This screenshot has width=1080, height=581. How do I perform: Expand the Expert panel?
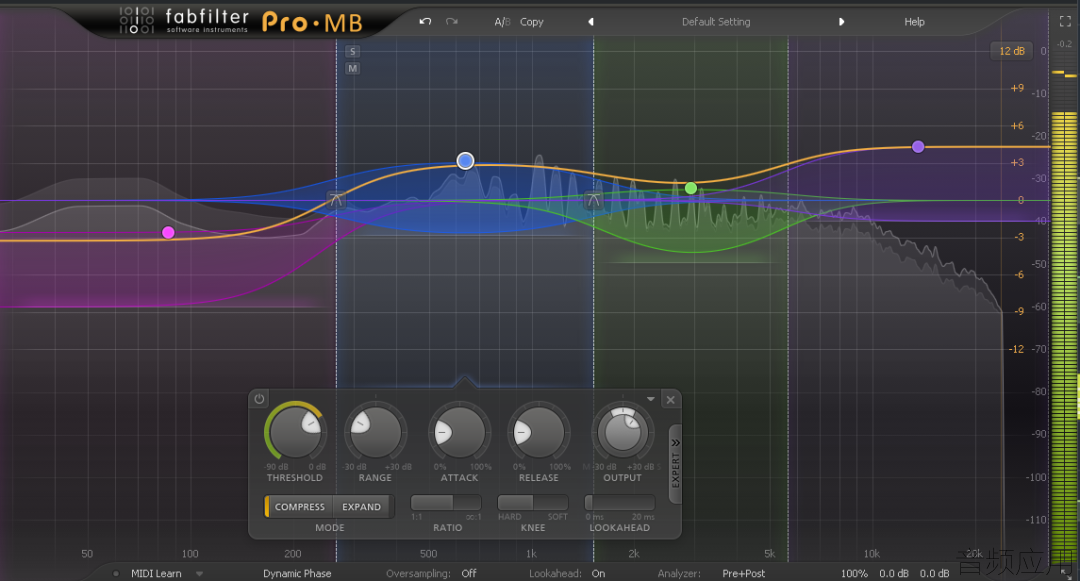click(676, 464)
